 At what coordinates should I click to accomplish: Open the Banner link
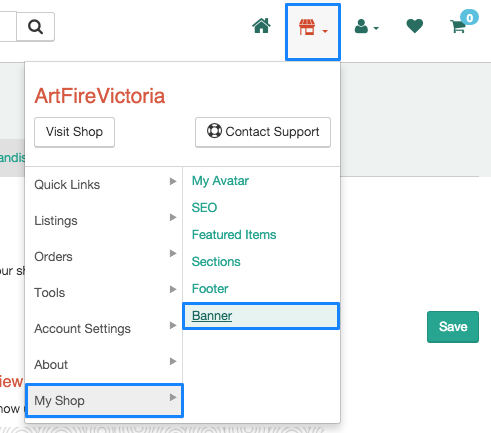pos(212,316)
